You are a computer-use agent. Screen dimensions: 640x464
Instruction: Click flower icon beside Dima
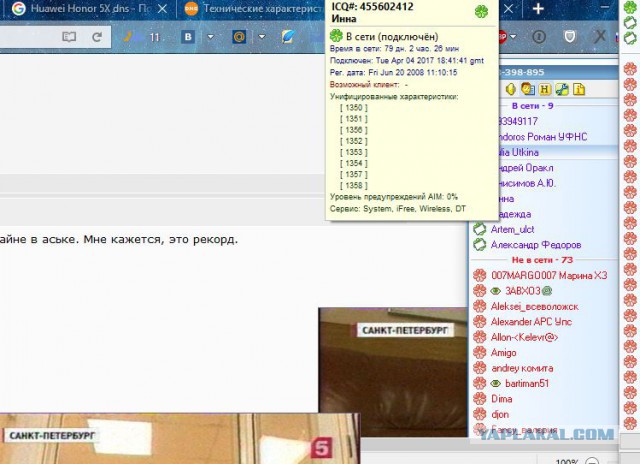(x=480, y=399)
